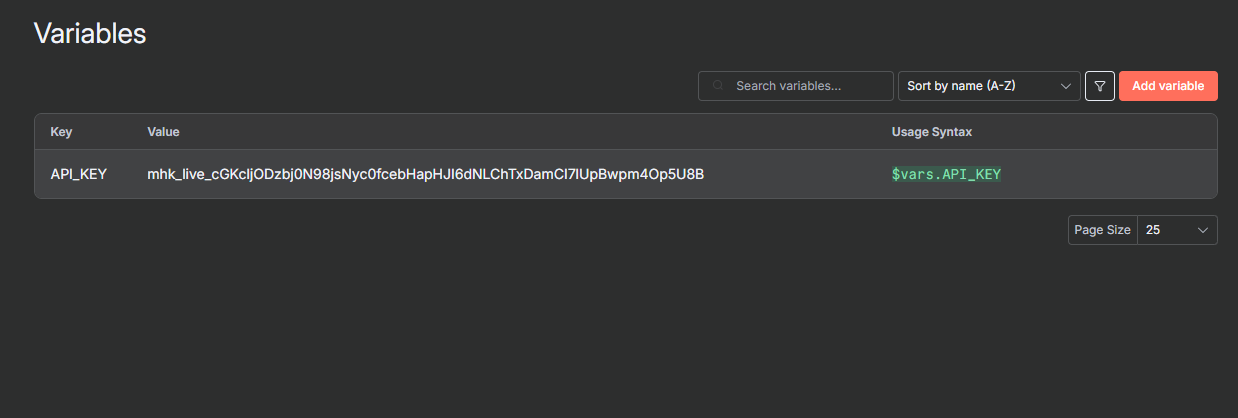This screenshot has height=418, width=1238.
Task: Click the funnel filter icon
Action: click(x=1100, y=86)
